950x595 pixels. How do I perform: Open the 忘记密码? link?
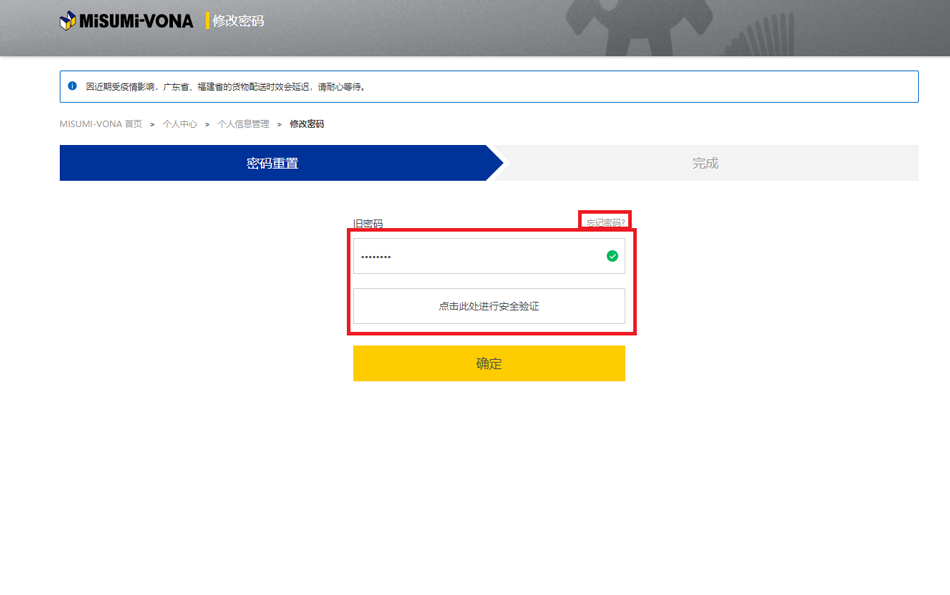tap(605, 223)
